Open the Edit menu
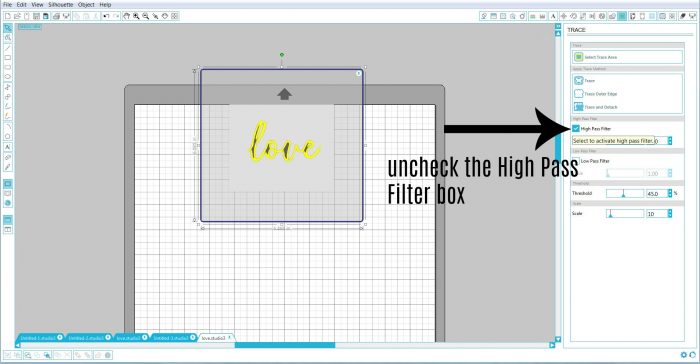The height and width of the screenshot is (364, 700). [x=21, y=4]
